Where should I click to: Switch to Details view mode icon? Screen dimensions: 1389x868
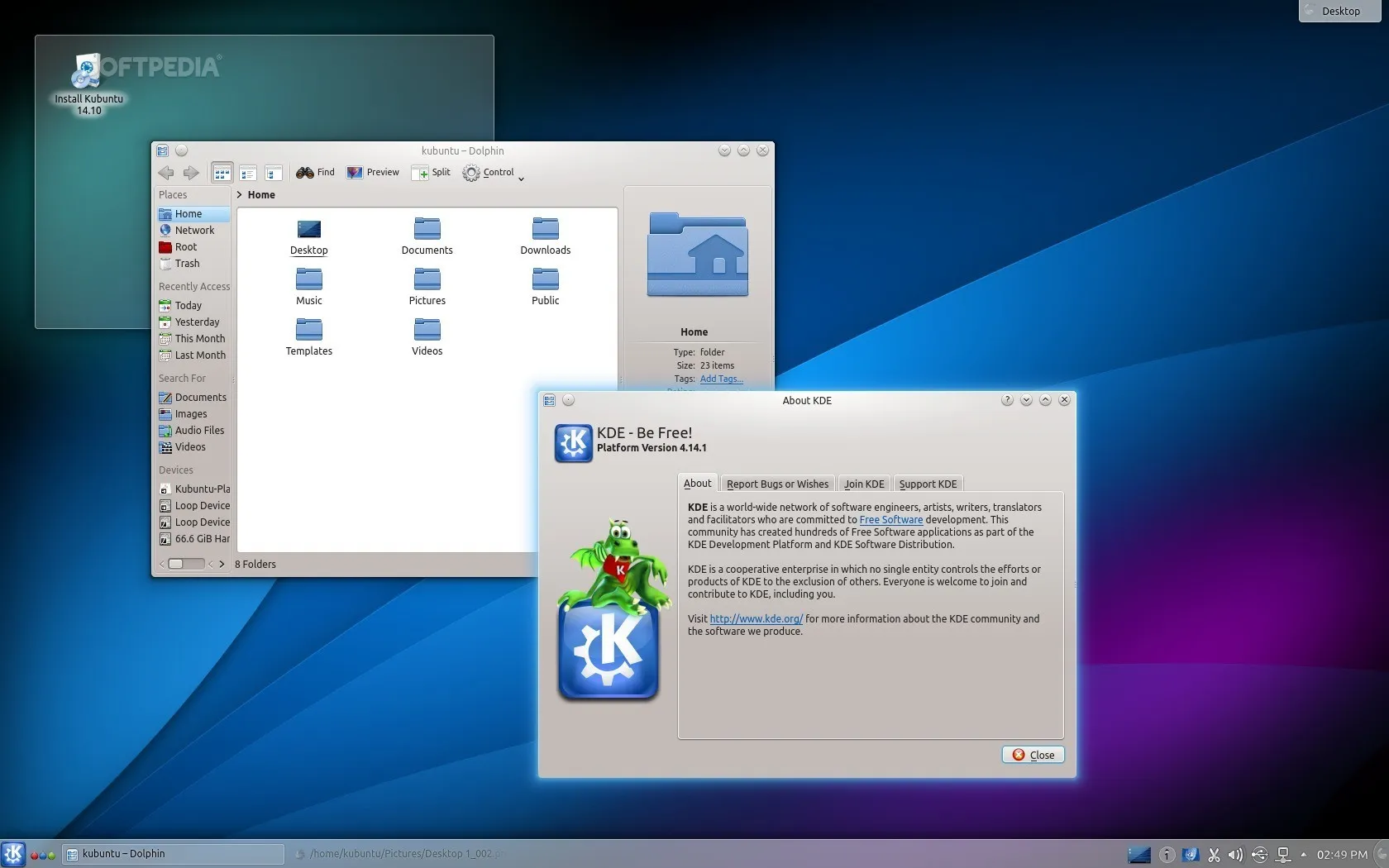tap(274, 173)
